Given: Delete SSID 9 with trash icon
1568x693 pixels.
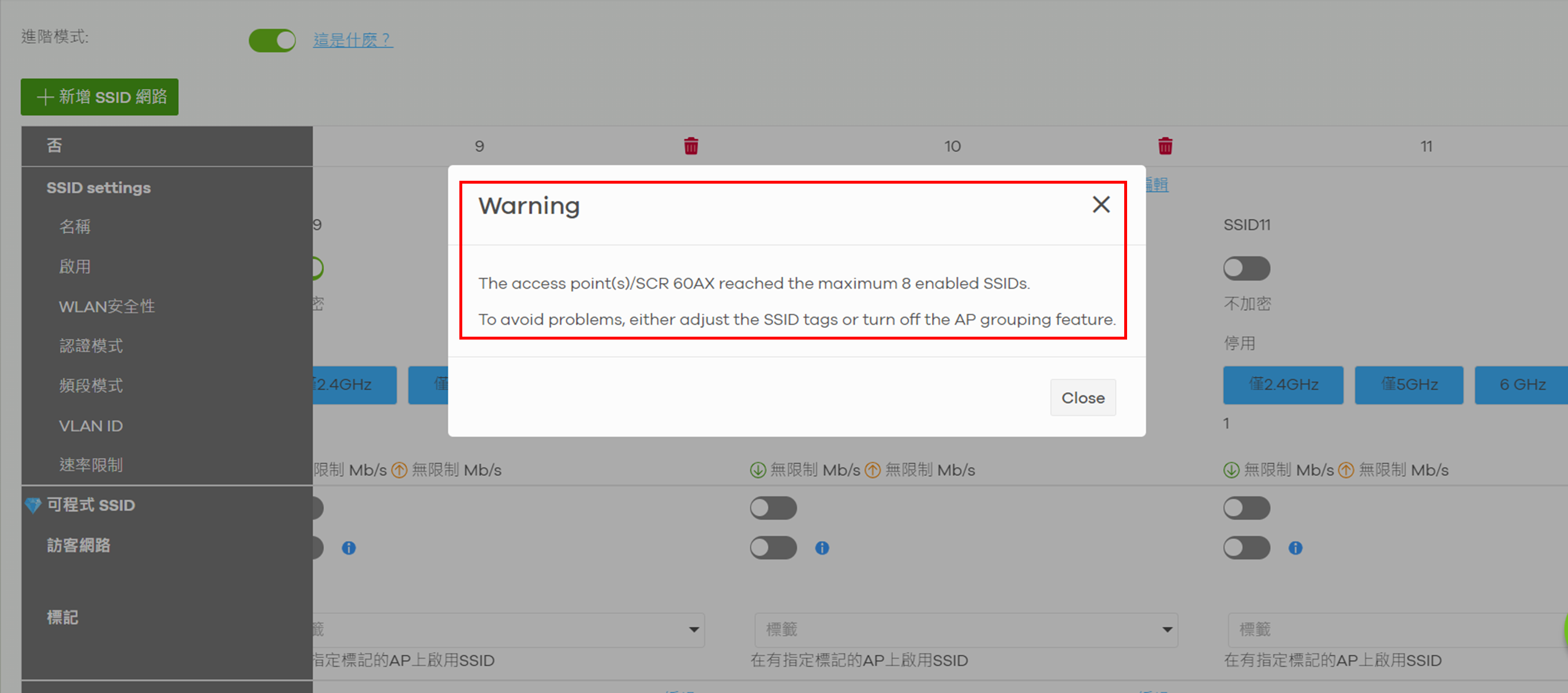Looking at the screenshot, I should [x=691, y=146].
